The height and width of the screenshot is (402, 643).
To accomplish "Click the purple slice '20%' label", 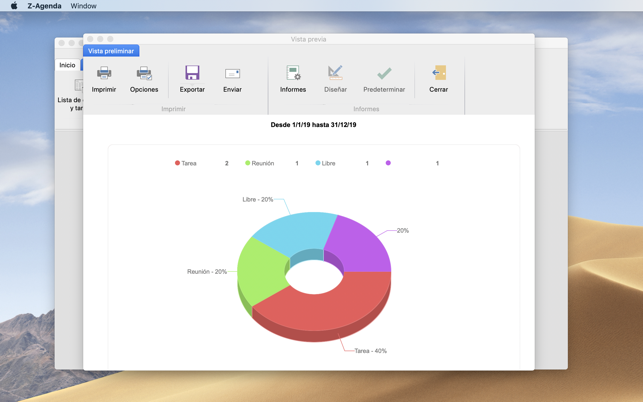I will [x=403, y=231].
